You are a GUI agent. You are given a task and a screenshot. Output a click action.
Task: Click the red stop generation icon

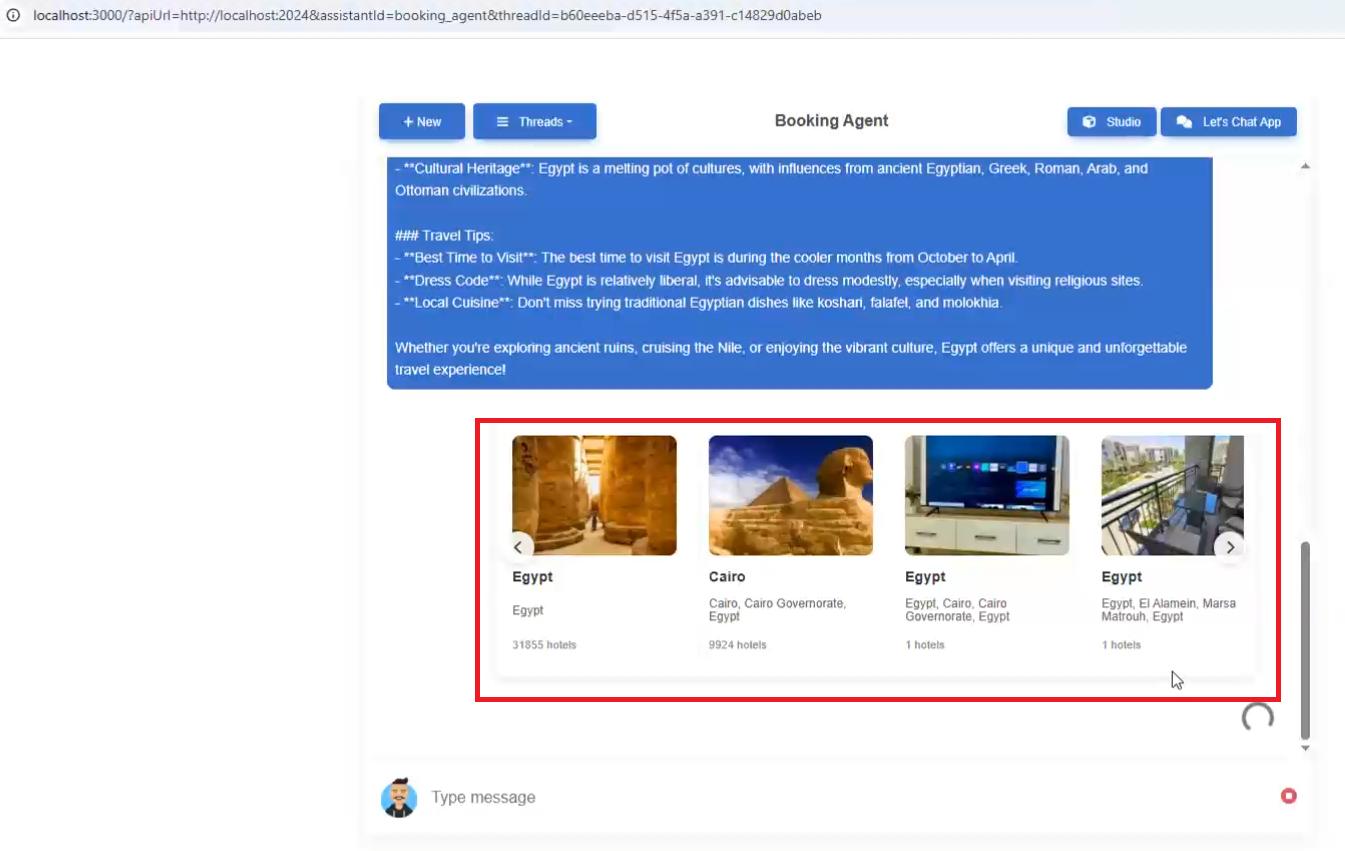pyautogui.click(x=1288, y=796)
